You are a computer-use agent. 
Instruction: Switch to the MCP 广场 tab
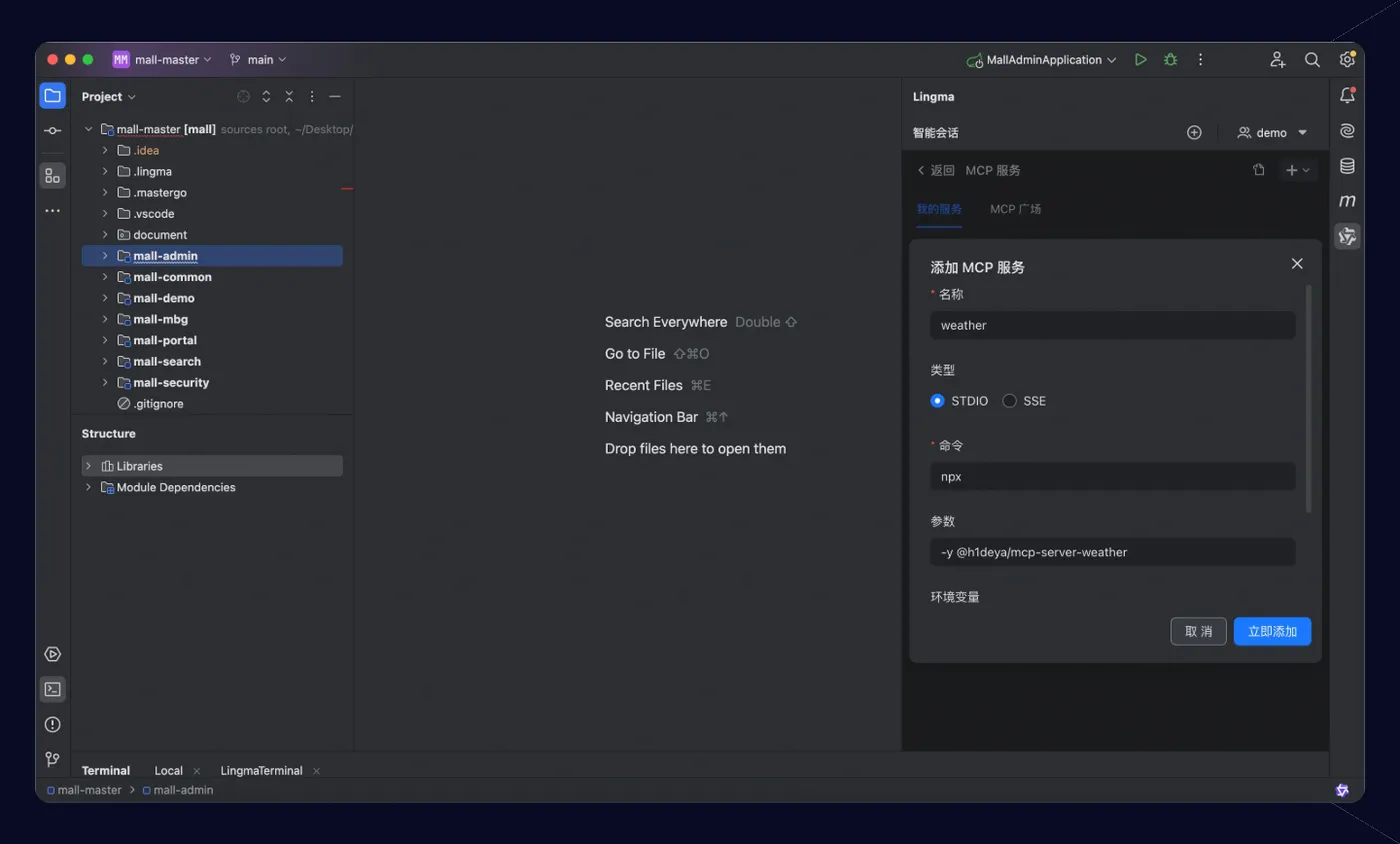(1015, 209)
